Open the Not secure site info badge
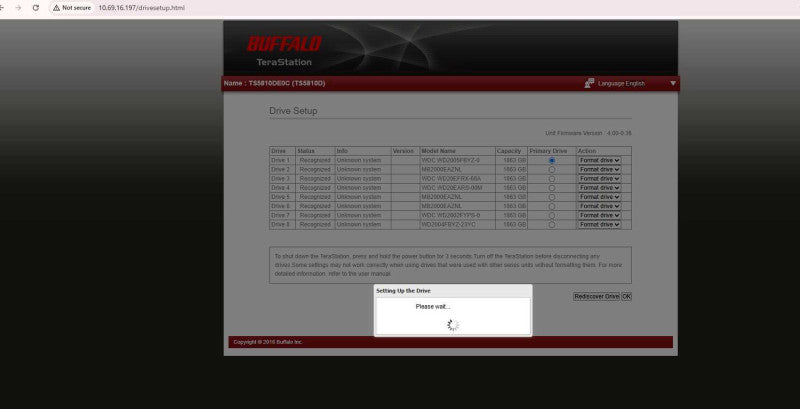Image resolution: width=800 pixels, height=409 pixels. pyautogui.click(x=72, y=8)
